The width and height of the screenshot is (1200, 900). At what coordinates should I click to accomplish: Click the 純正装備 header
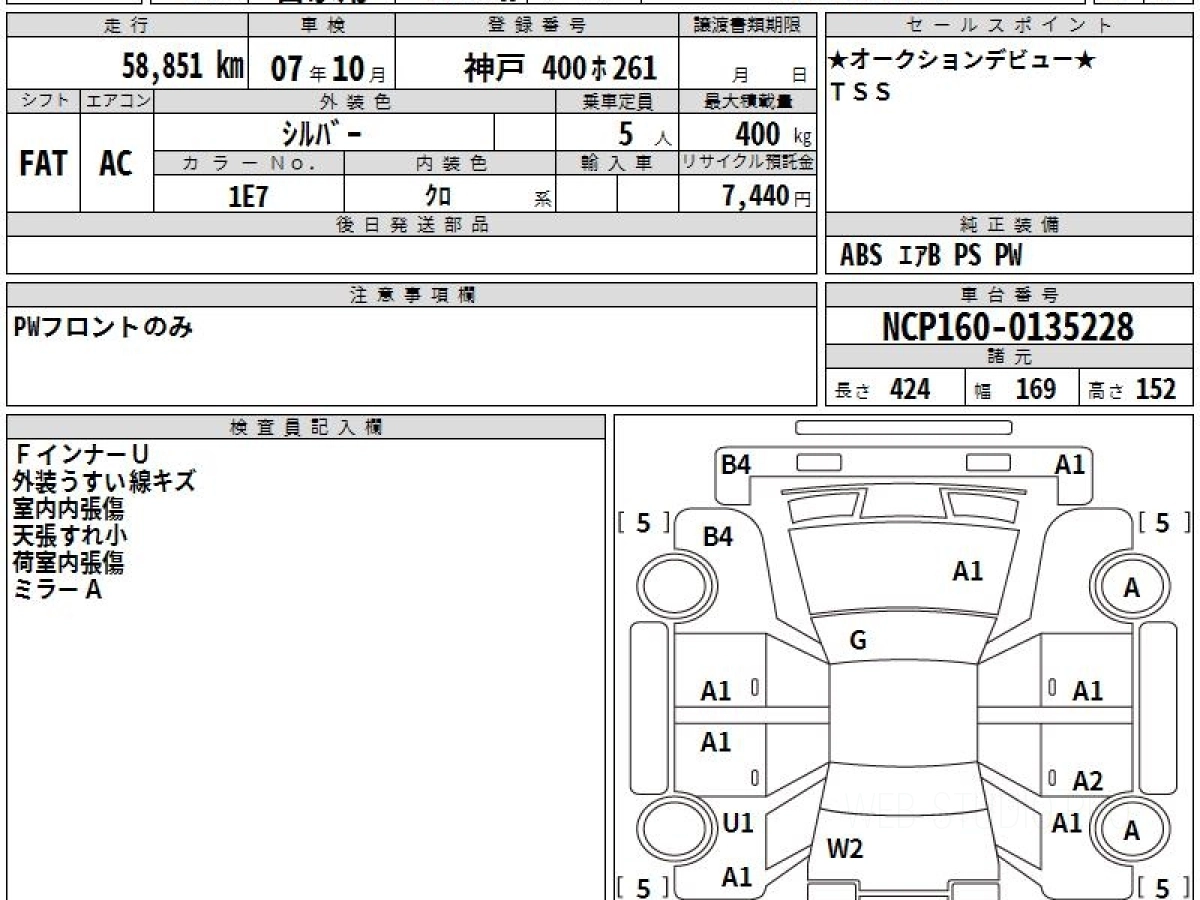pyautogui.click(x=1009, y=225)
